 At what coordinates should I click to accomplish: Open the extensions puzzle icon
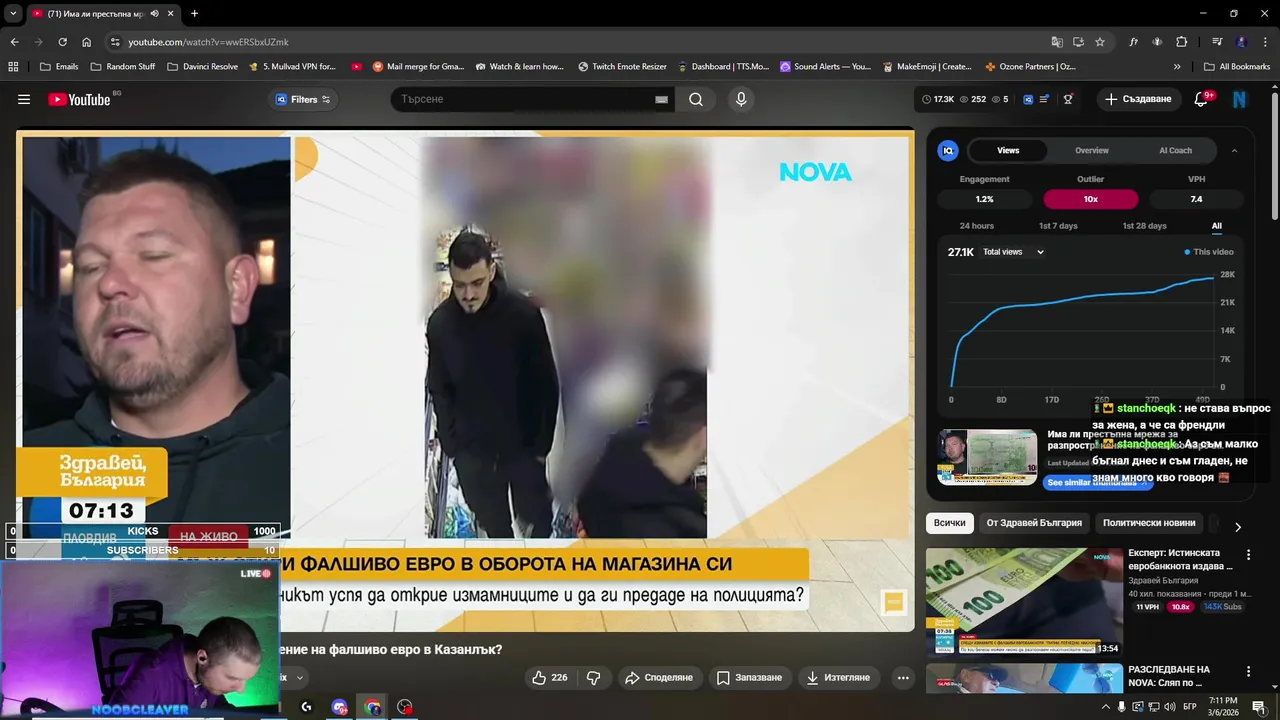(x=1181, y=42)
